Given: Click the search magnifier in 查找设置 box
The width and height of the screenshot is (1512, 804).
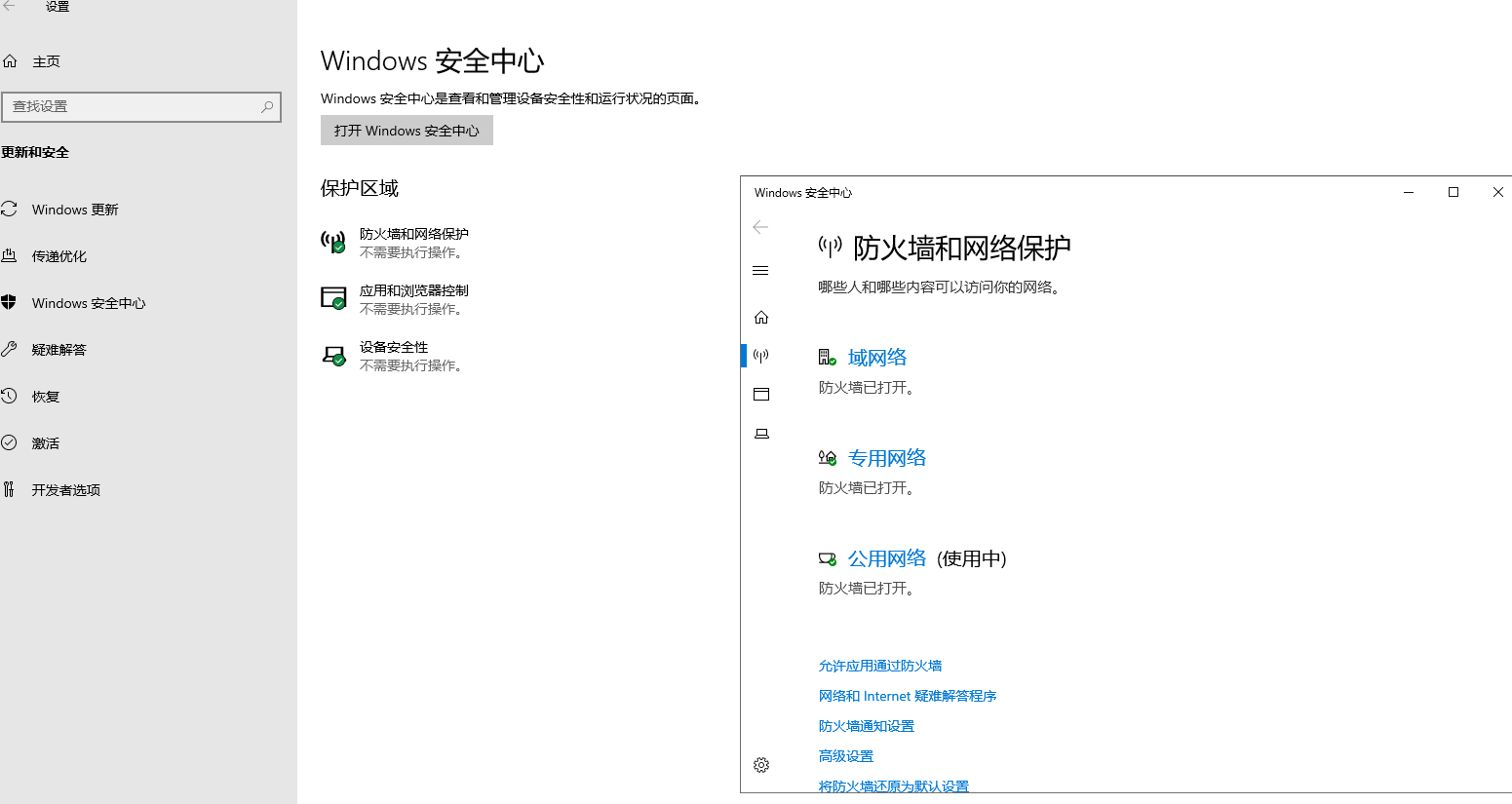Looking at the screenshot, I should coord(267,107).
